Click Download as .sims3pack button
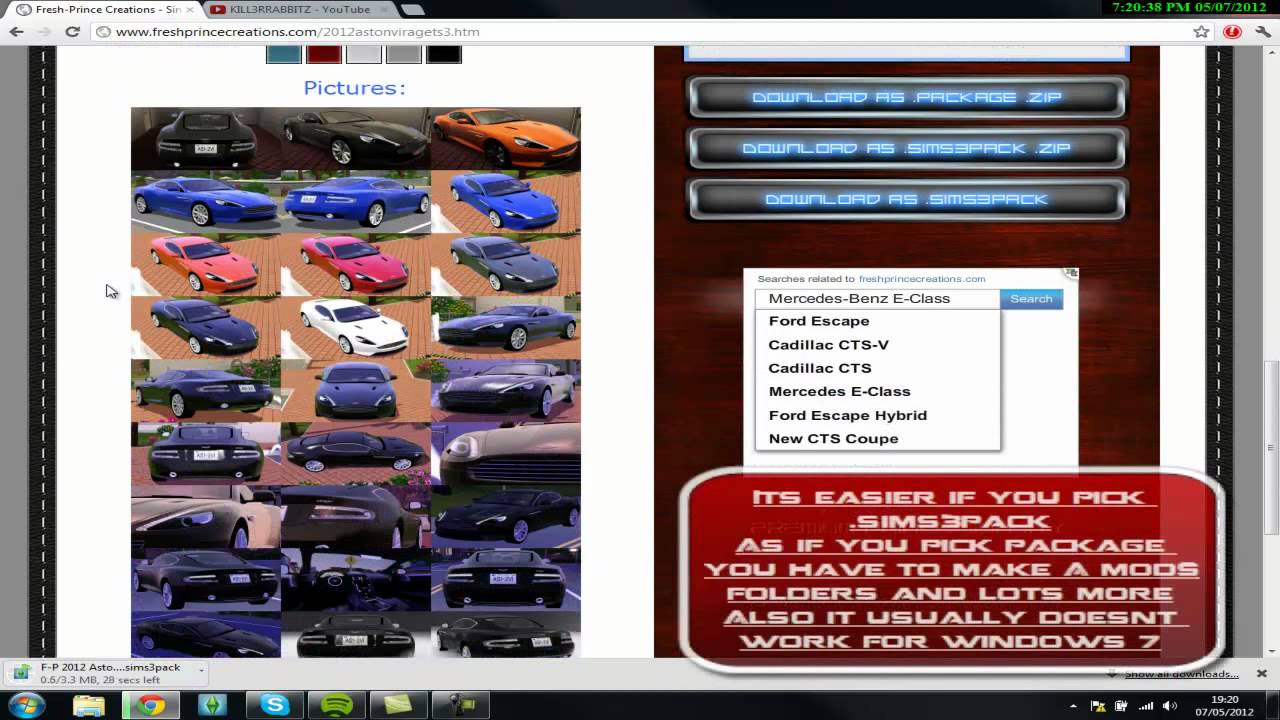This screenshot has height=720, width=1280. pos(907,199)
